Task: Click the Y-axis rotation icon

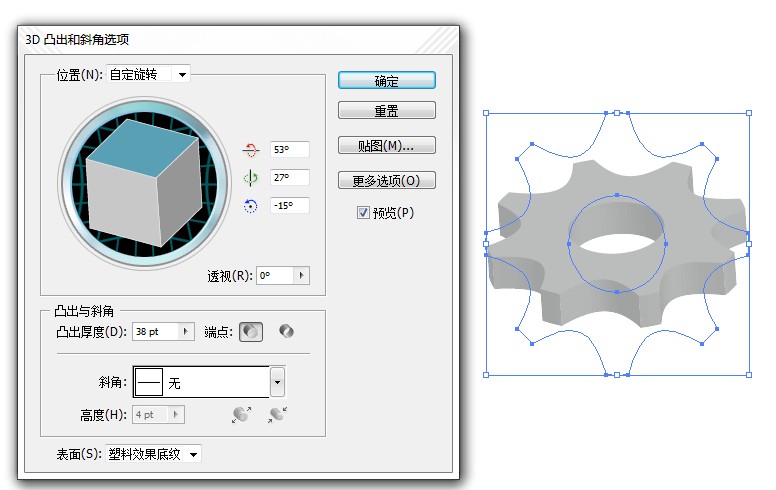Action: [251, 178]
